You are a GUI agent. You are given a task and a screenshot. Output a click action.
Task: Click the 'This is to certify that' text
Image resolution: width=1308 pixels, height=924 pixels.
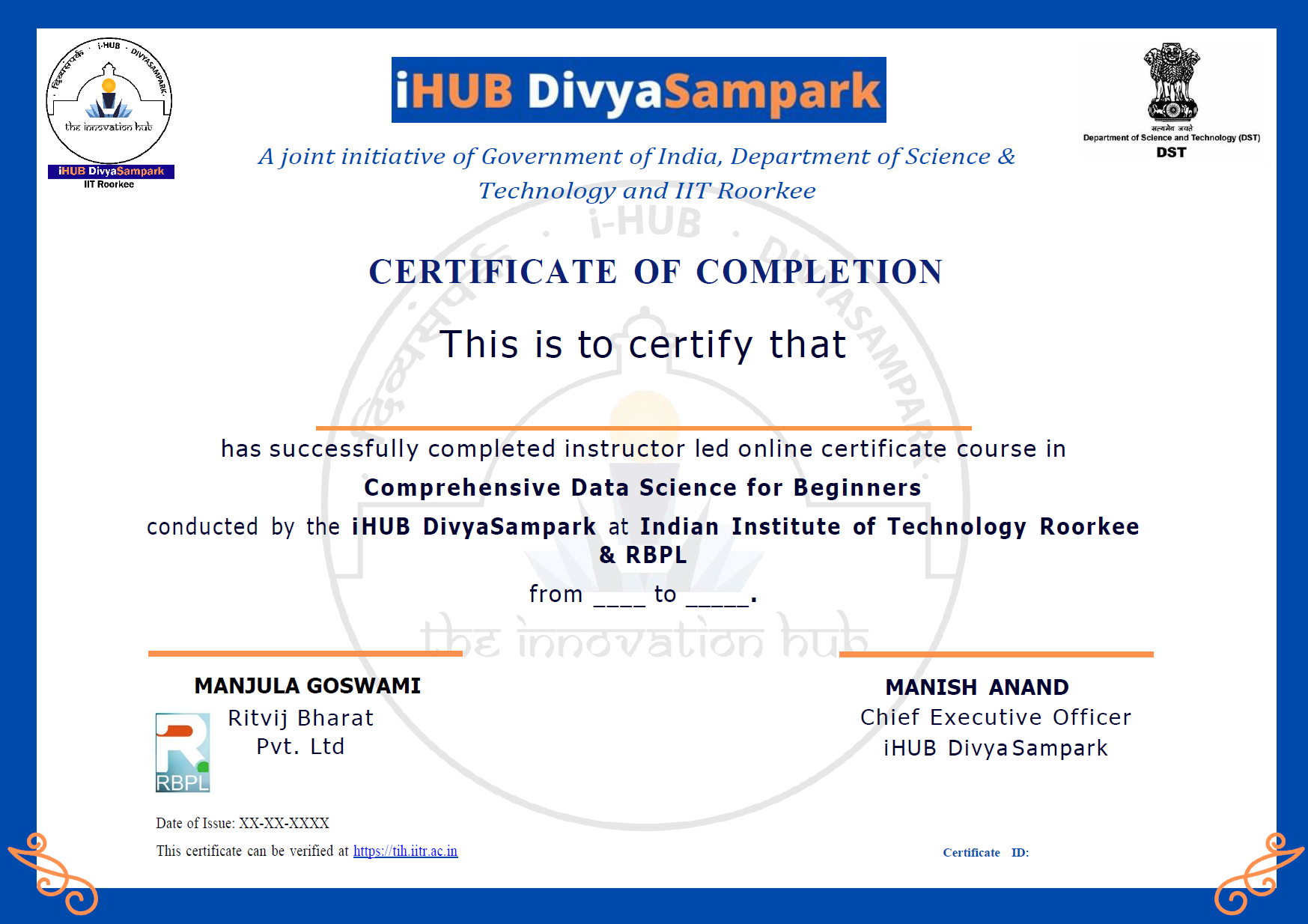[642, 345]
